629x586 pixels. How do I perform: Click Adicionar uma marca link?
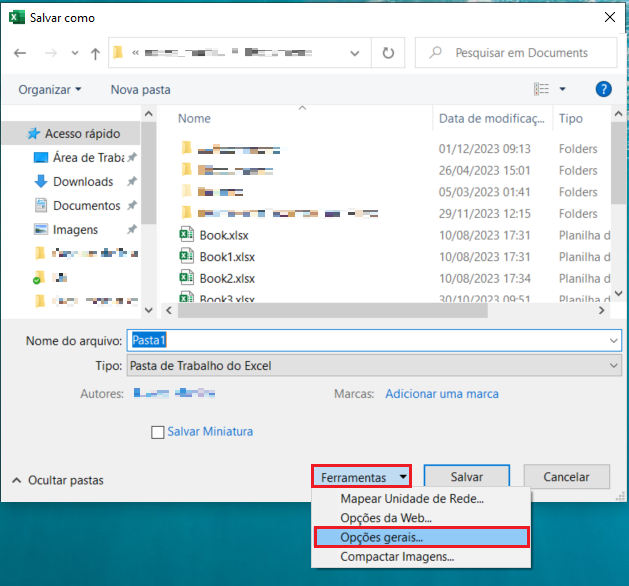[x=442, y=394]
